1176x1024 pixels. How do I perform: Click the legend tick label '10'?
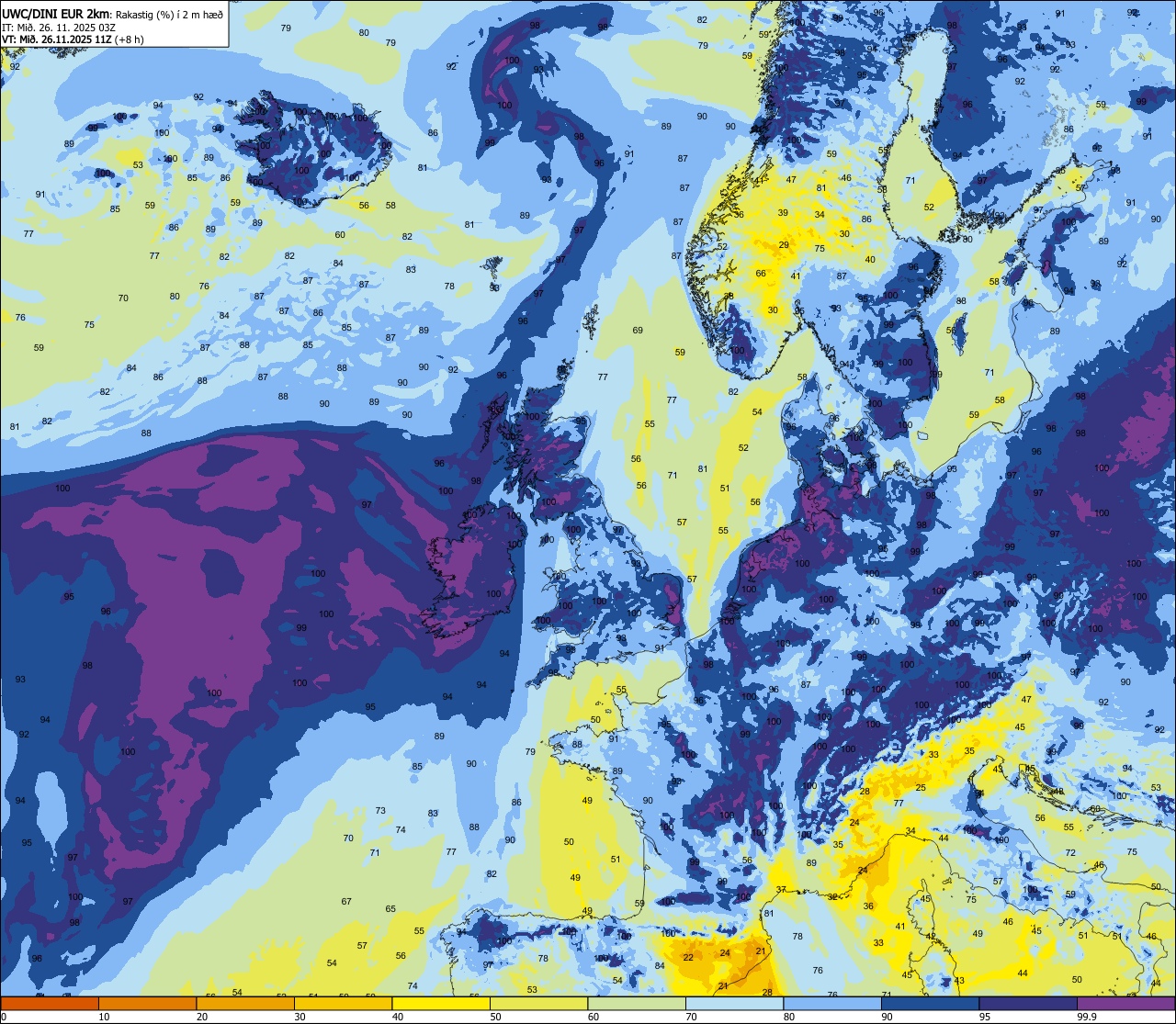click(104, 1017)
